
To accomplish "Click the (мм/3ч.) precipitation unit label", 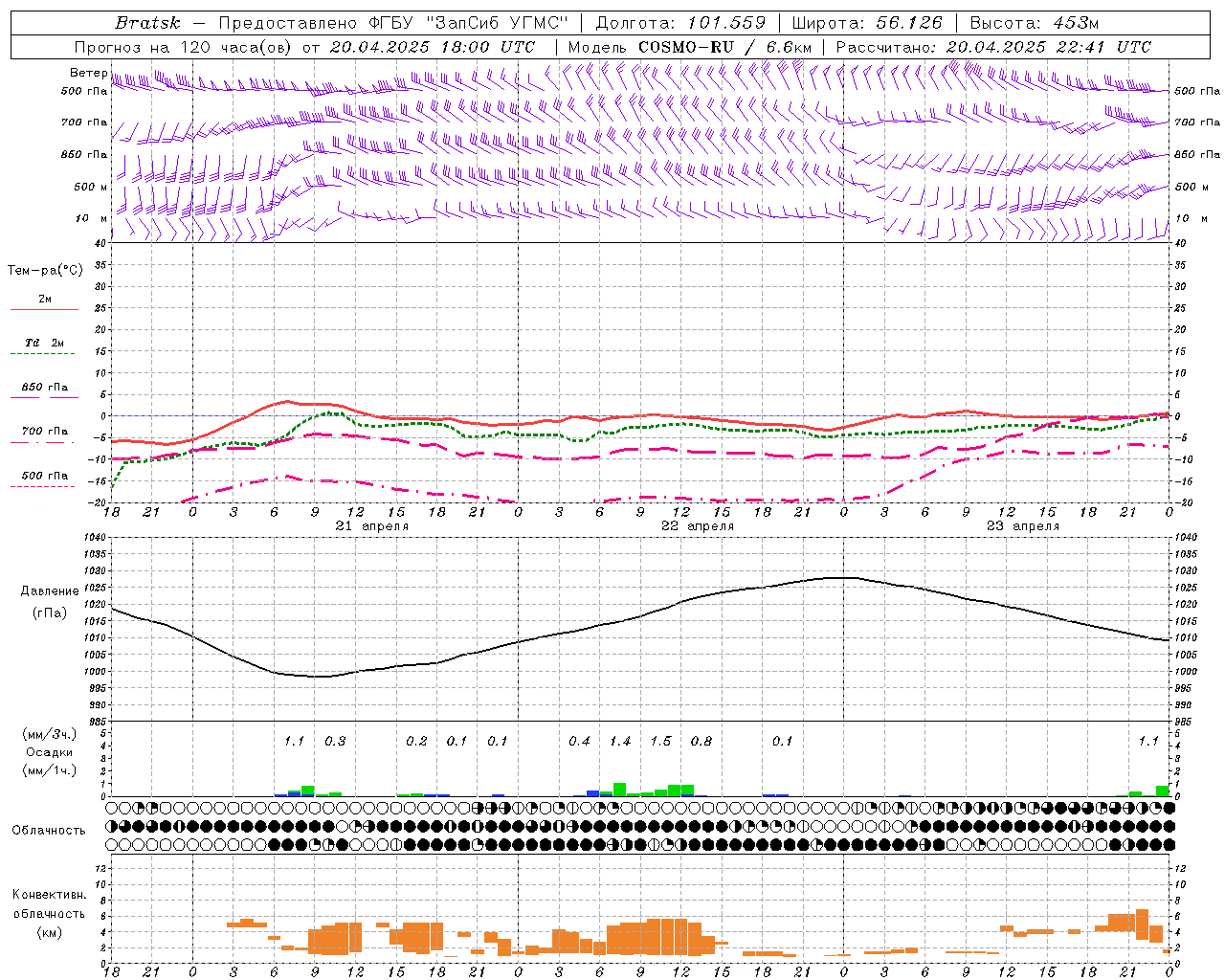I will 49,734.
